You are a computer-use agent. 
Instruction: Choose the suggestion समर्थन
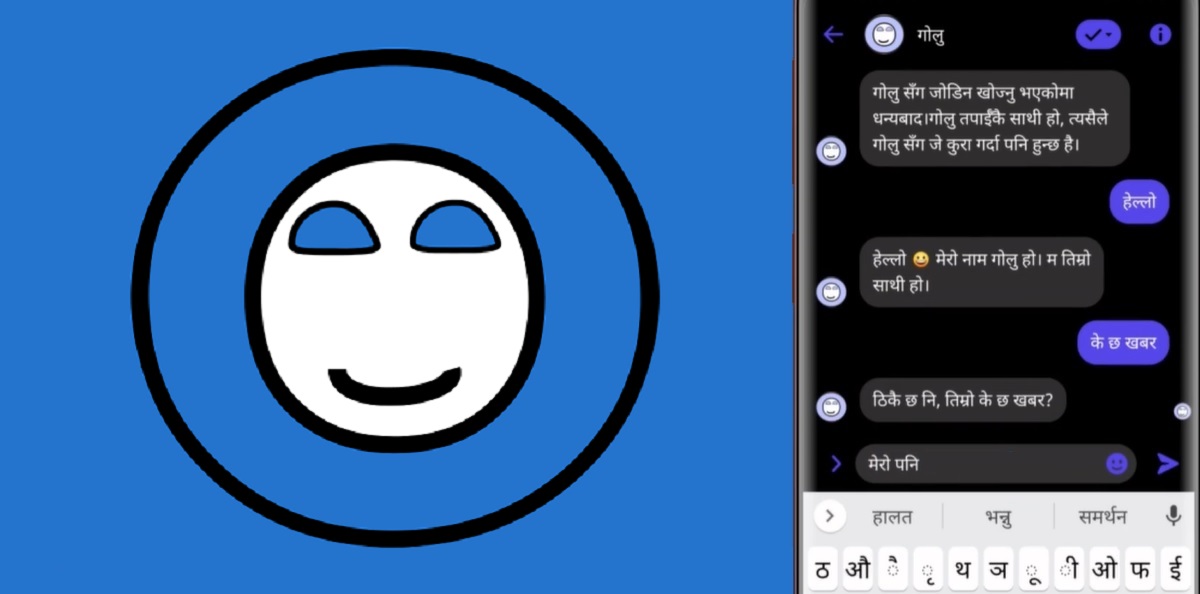coord(1102,517)
